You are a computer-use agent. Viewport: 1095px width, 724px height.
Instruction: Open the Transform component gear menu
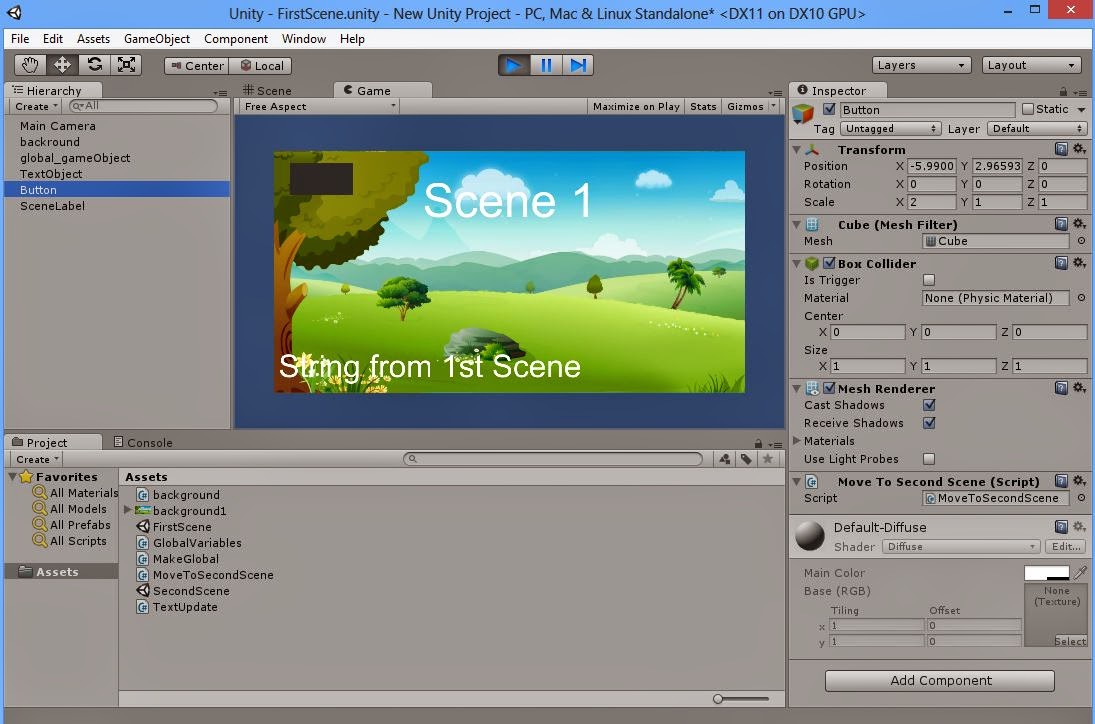[x=1076, y=148]
